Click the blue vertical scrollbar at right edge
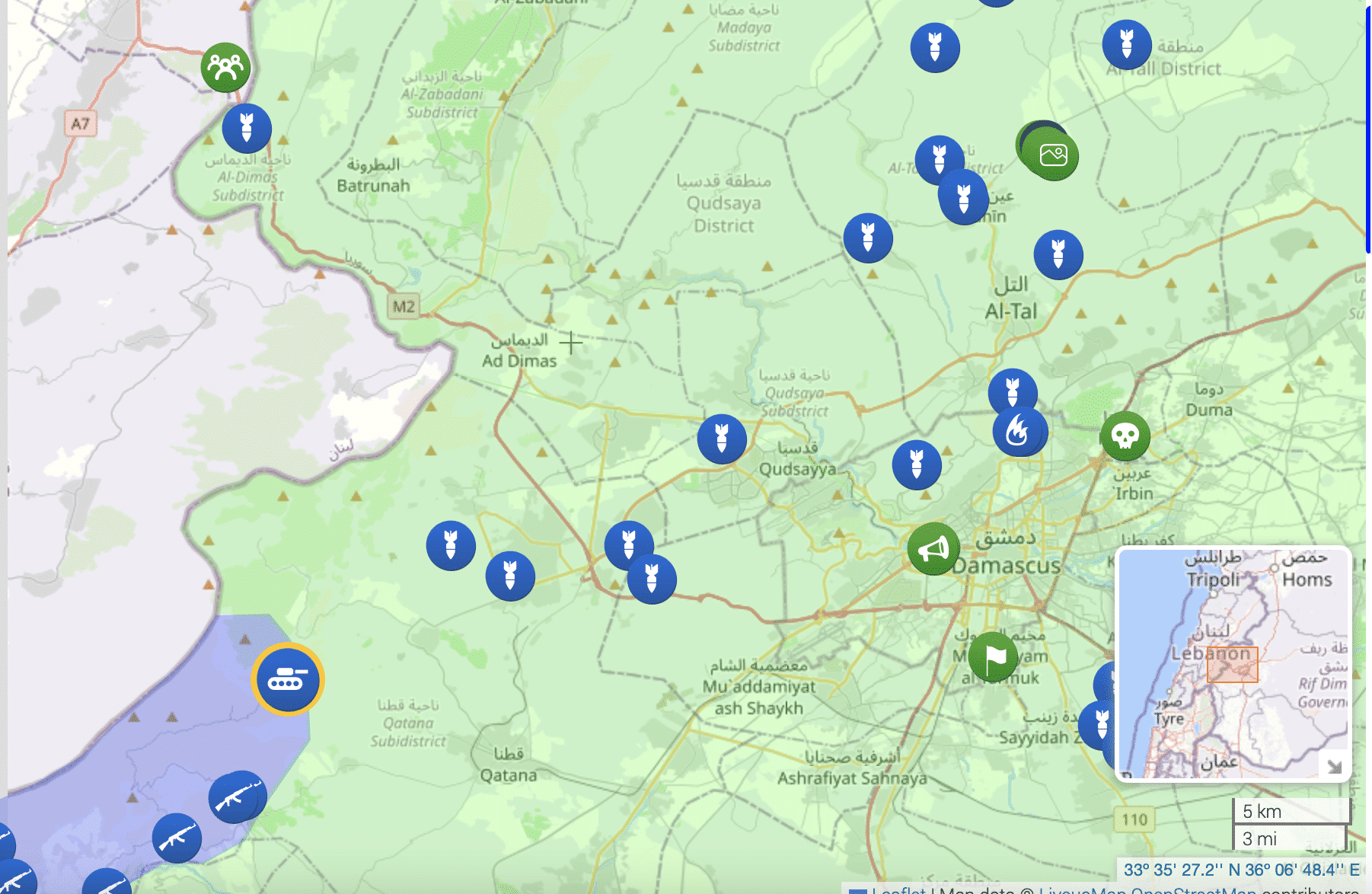Screen dimensions: 1372x894 click(x=1368, y=129)
